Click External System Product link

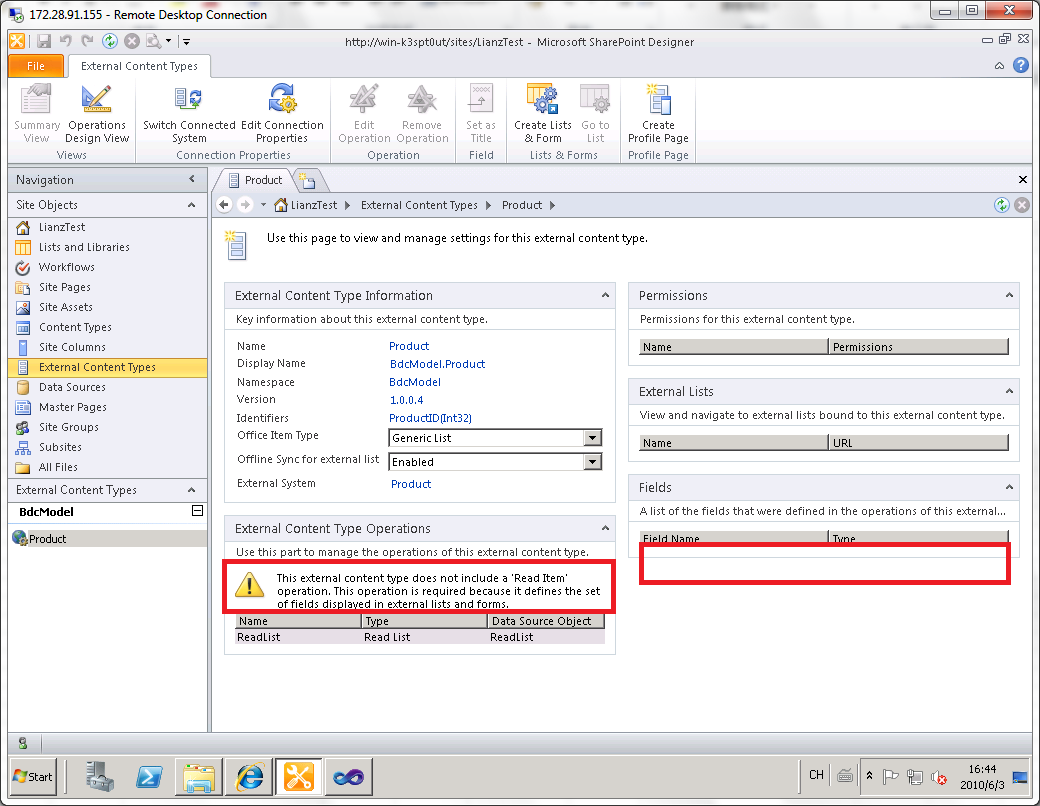coord(411,484)
